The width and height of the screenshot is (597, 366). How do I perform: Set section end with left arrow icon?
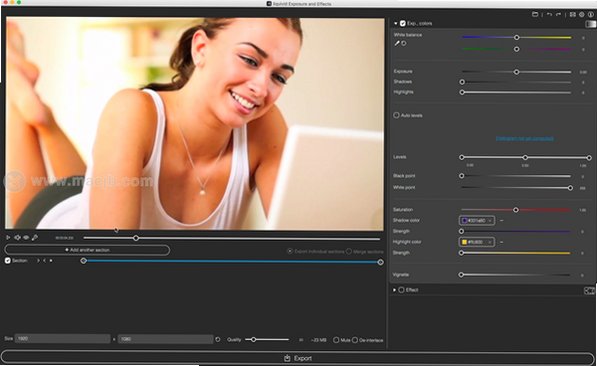[x=45, y=261]
